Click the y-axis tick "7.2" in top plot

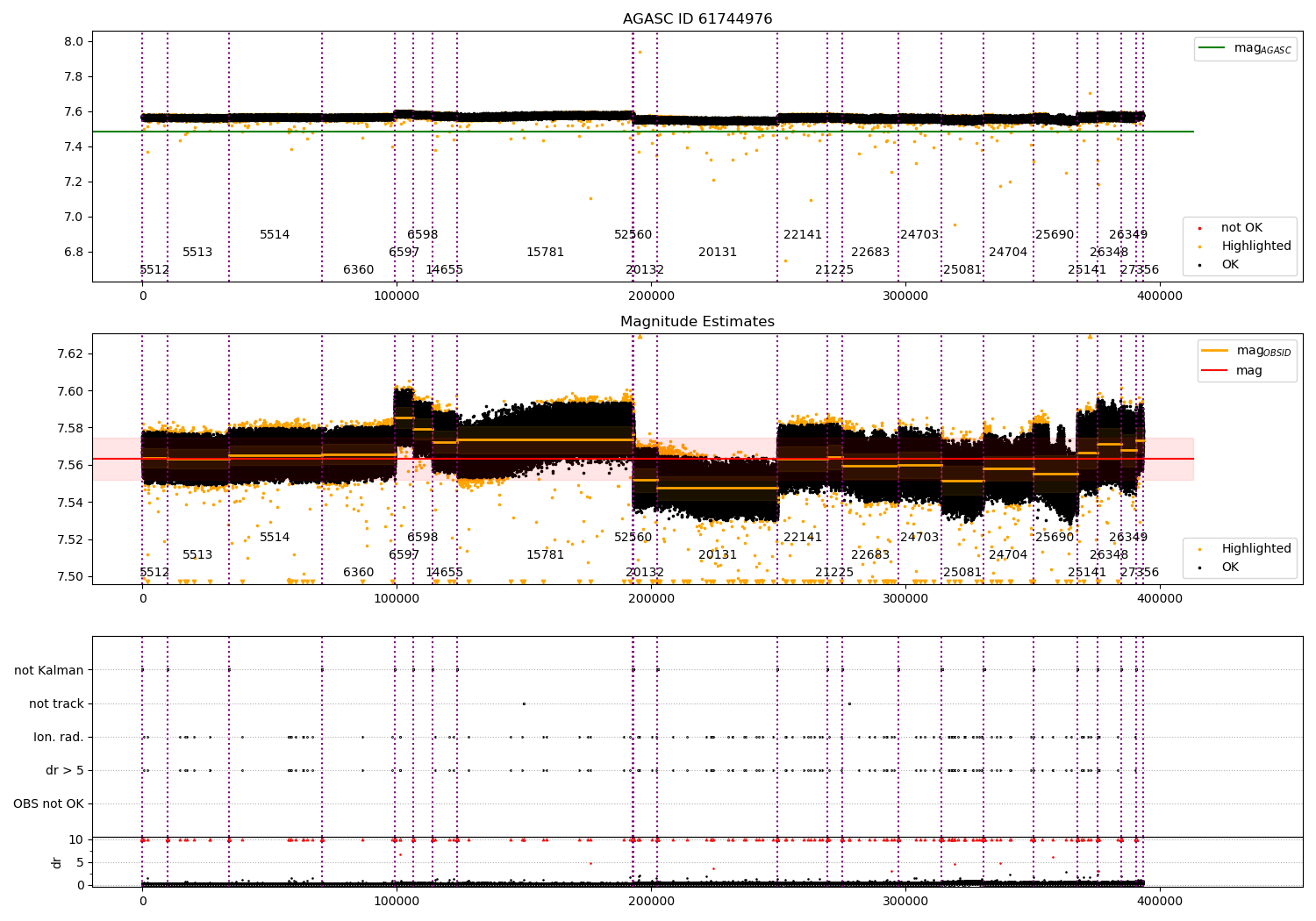coord(74,182)
